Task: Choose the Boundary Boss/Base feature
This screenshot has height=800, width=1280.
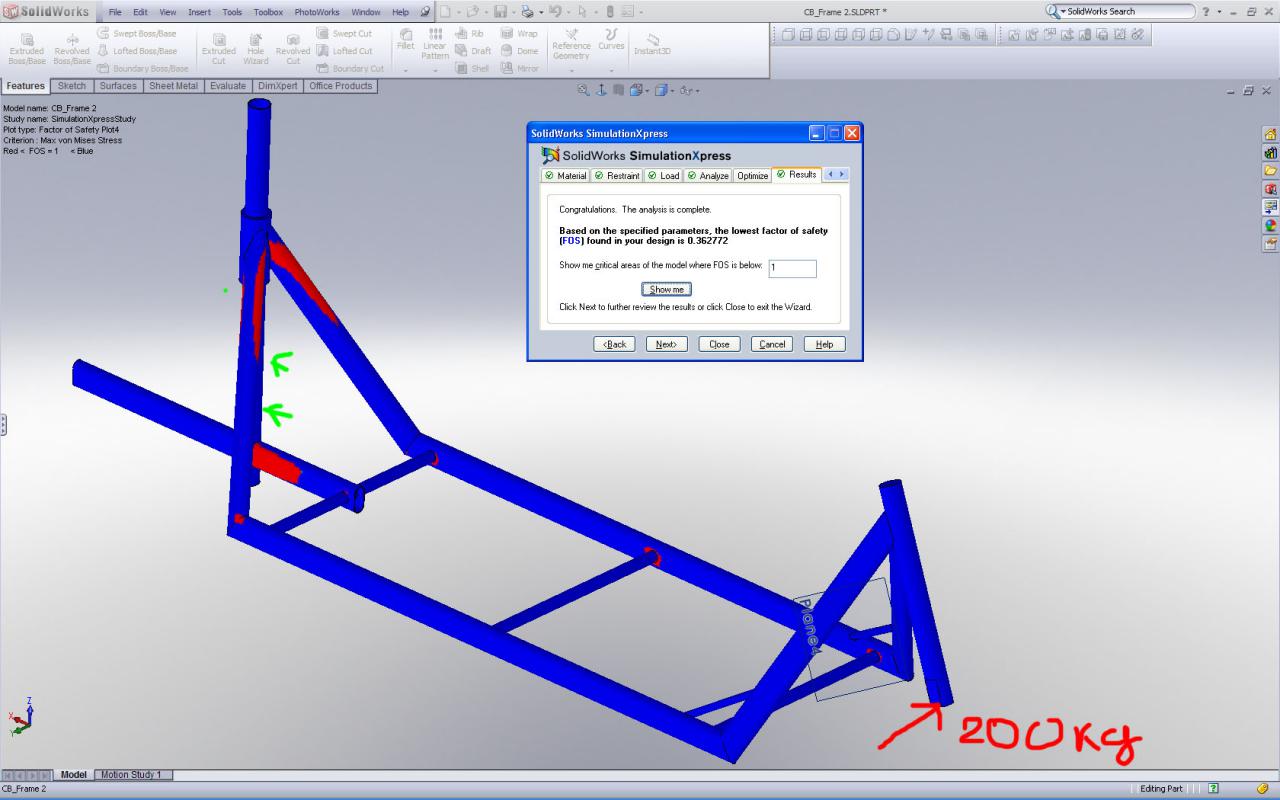Action: [x=142, y=68]
